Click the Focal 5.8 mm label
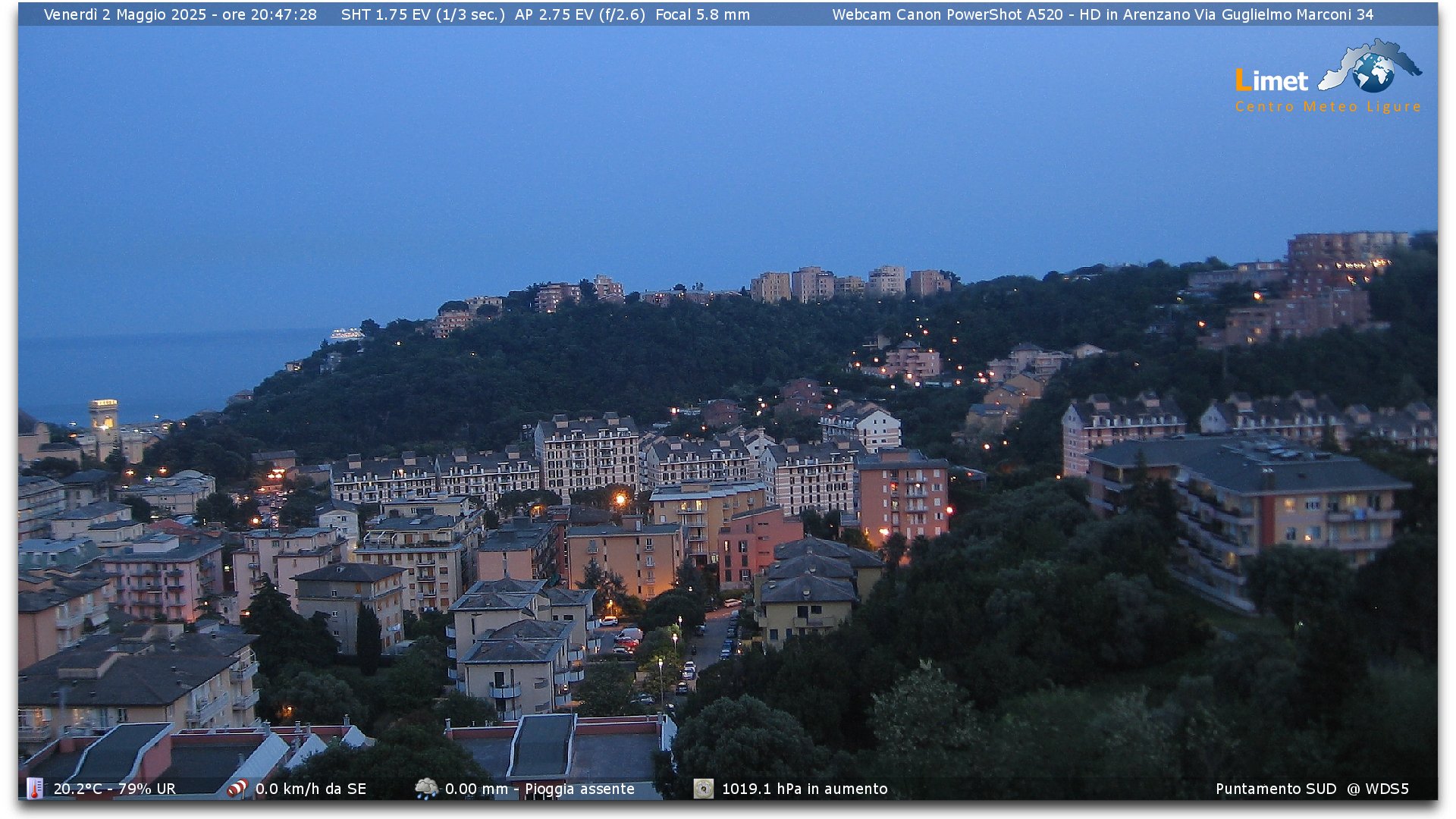The height and width of the screenshot is (819, 1456). (702, 14)
